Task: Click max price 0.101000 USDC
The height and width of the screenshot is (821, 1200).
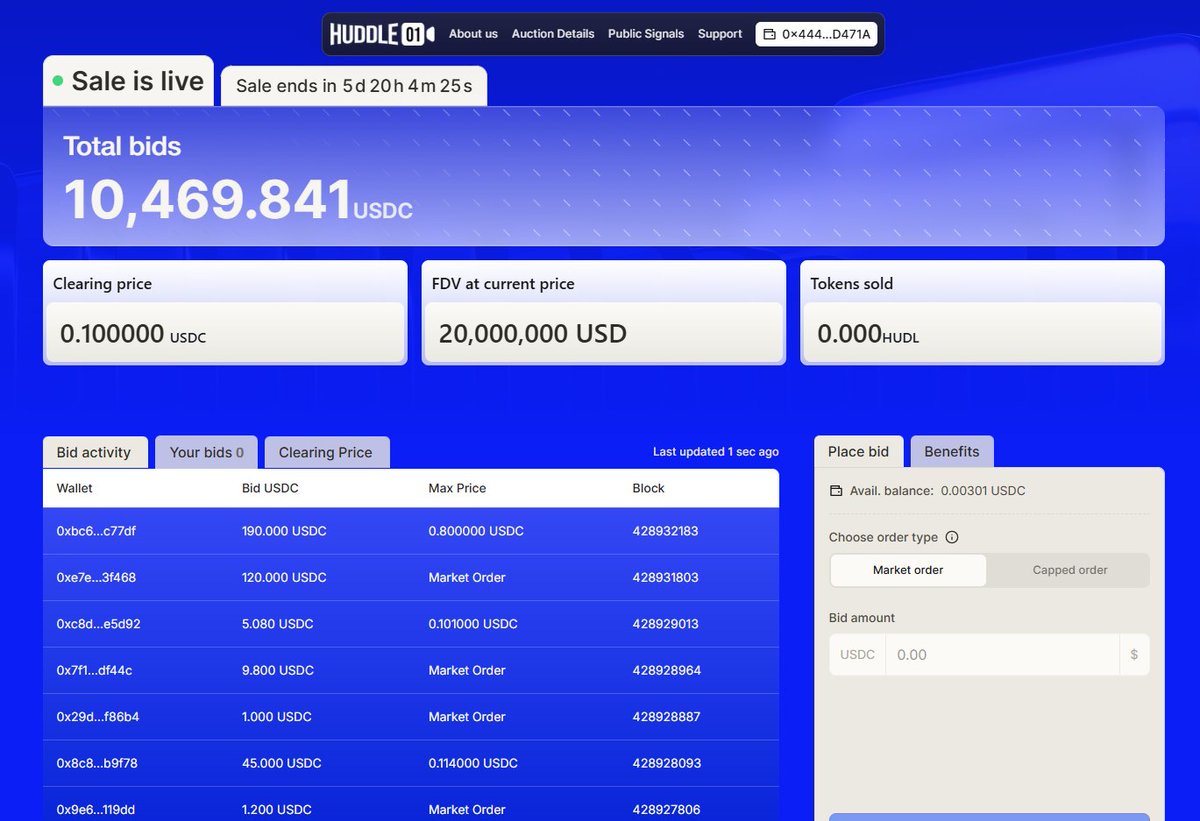Action: pos(473,623)
